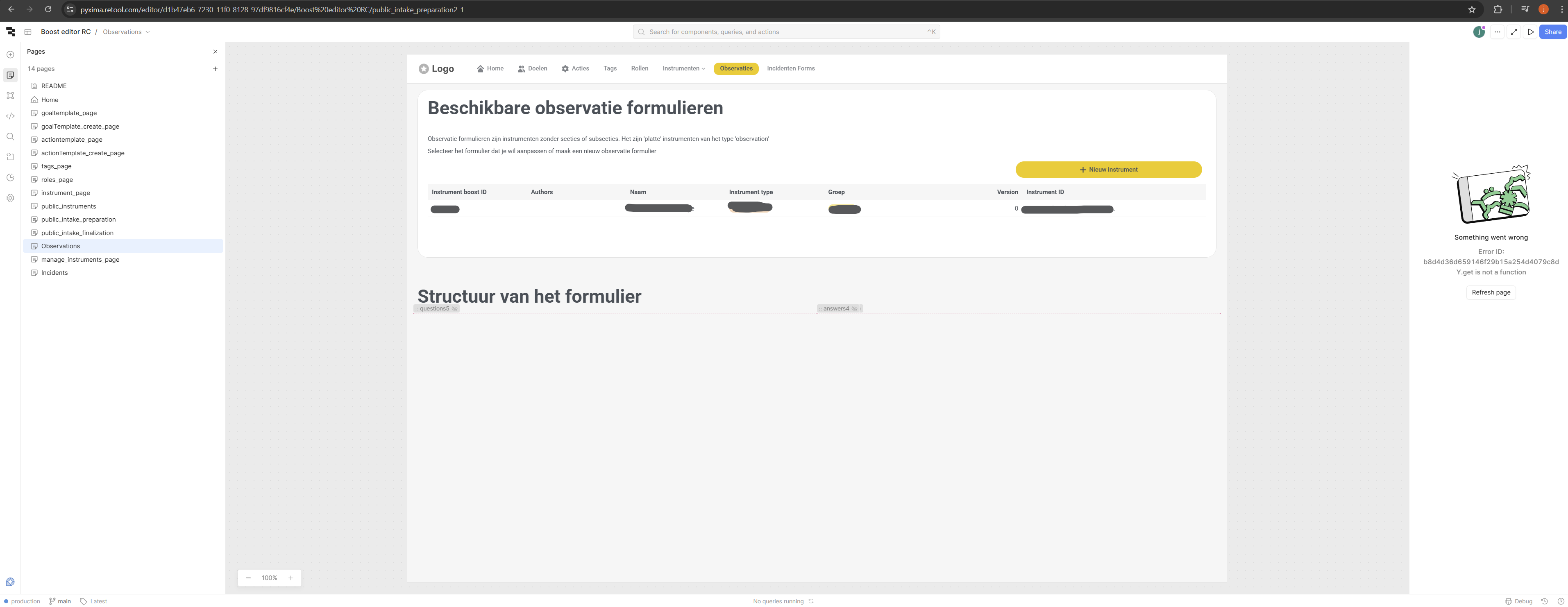Toggle visibility eye on answers4
Screen dimensions: 1568x607
click(x=855, y=309)
